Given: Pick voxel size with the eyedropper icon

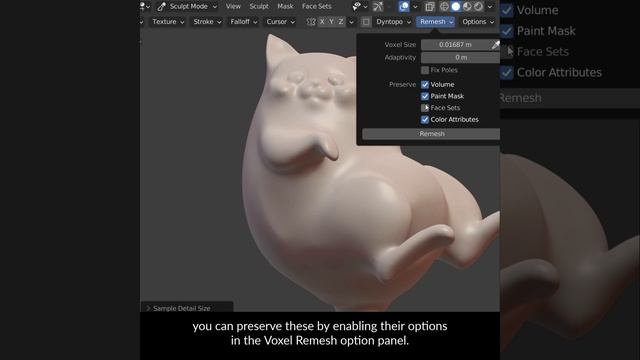Looking at the screenshot, I should tap(496, 44).
